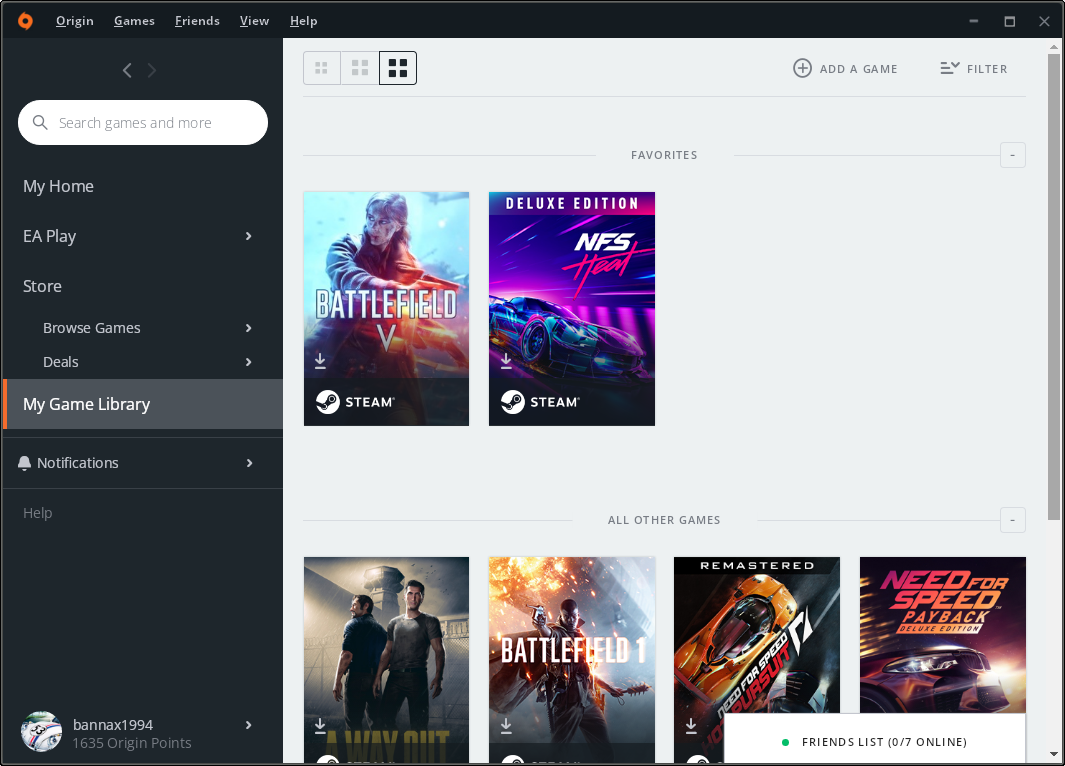Click the bannax1994 profile avatar
Viewport: 1065px width, 766px height.
click(41, 733)
